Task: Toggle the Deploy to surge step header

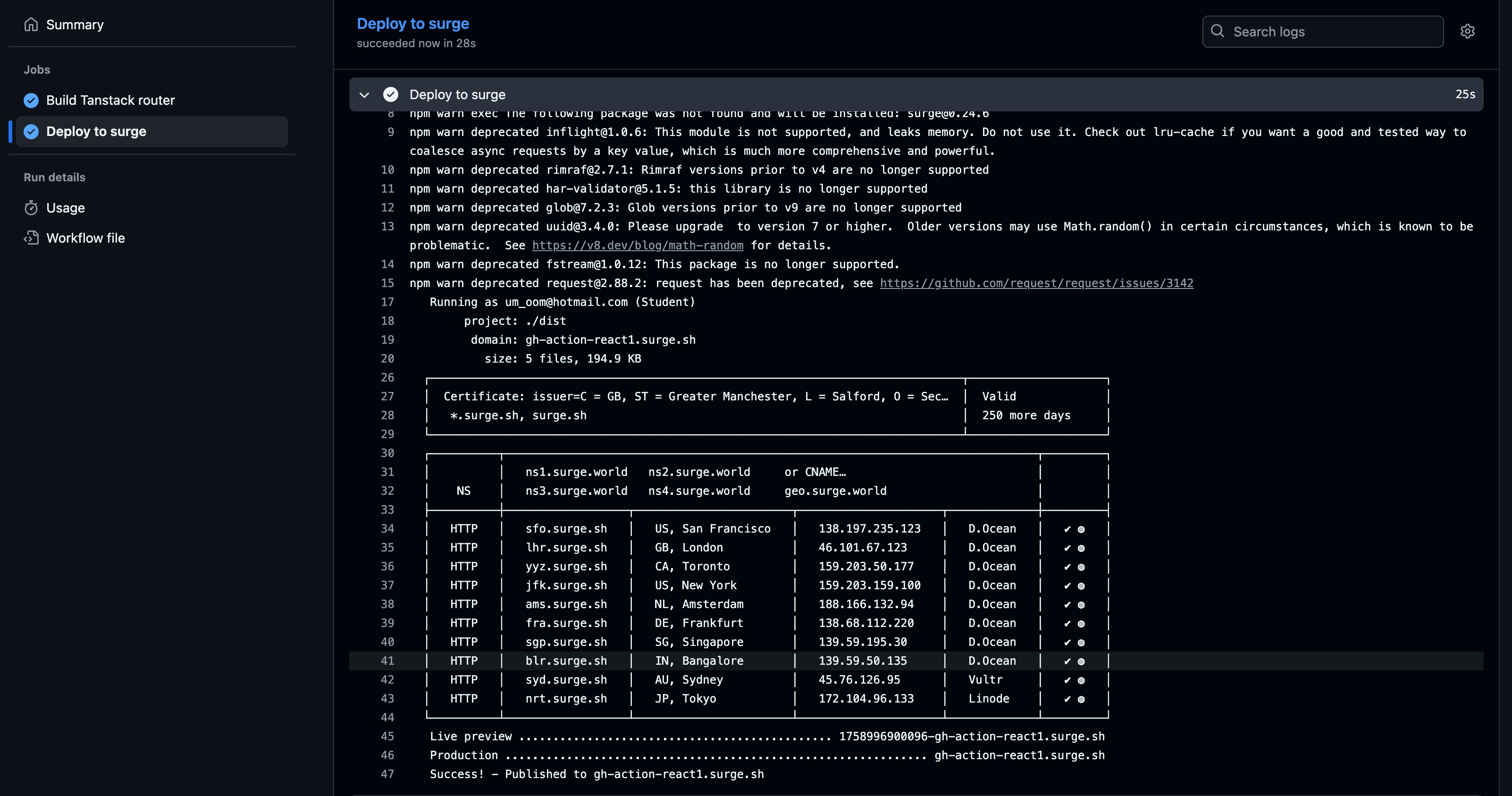Action: click(881, 94)
